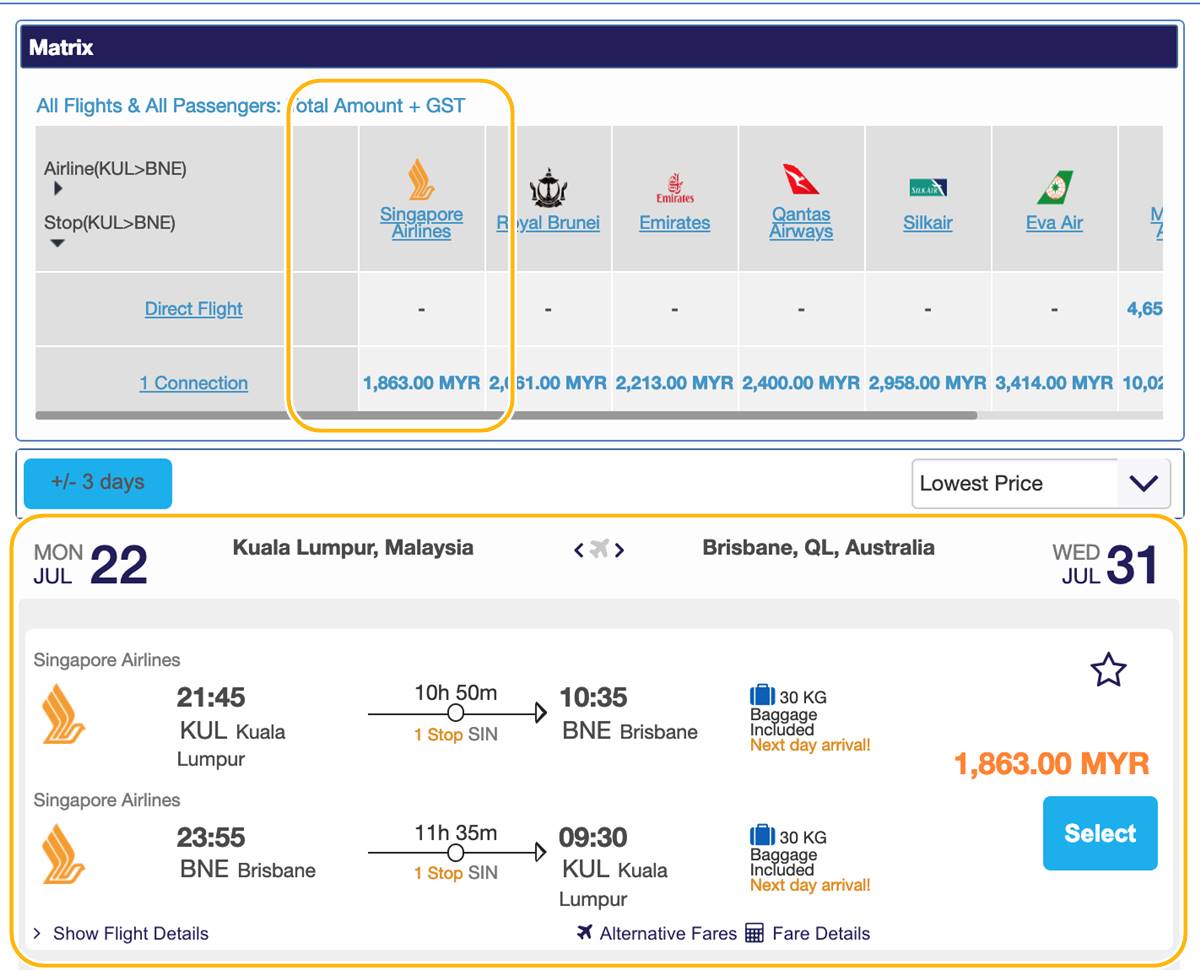1200x970 pixels.
Task: Open the Lowest Price sort dropdown
Action: coord(1041,484)
